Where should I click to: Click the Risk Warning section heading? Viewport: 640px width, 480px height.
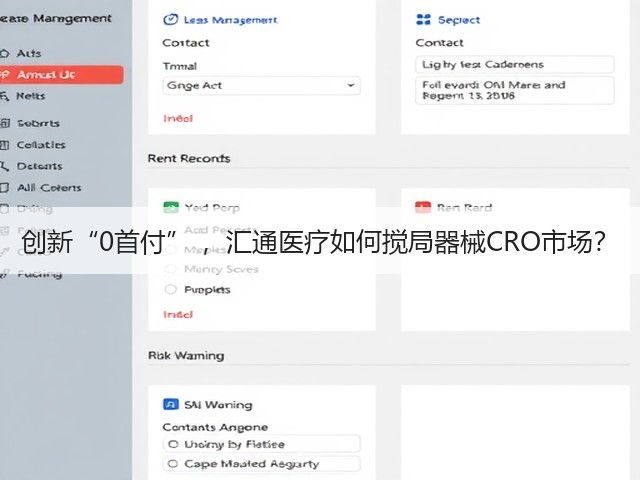tap(186, 356)
